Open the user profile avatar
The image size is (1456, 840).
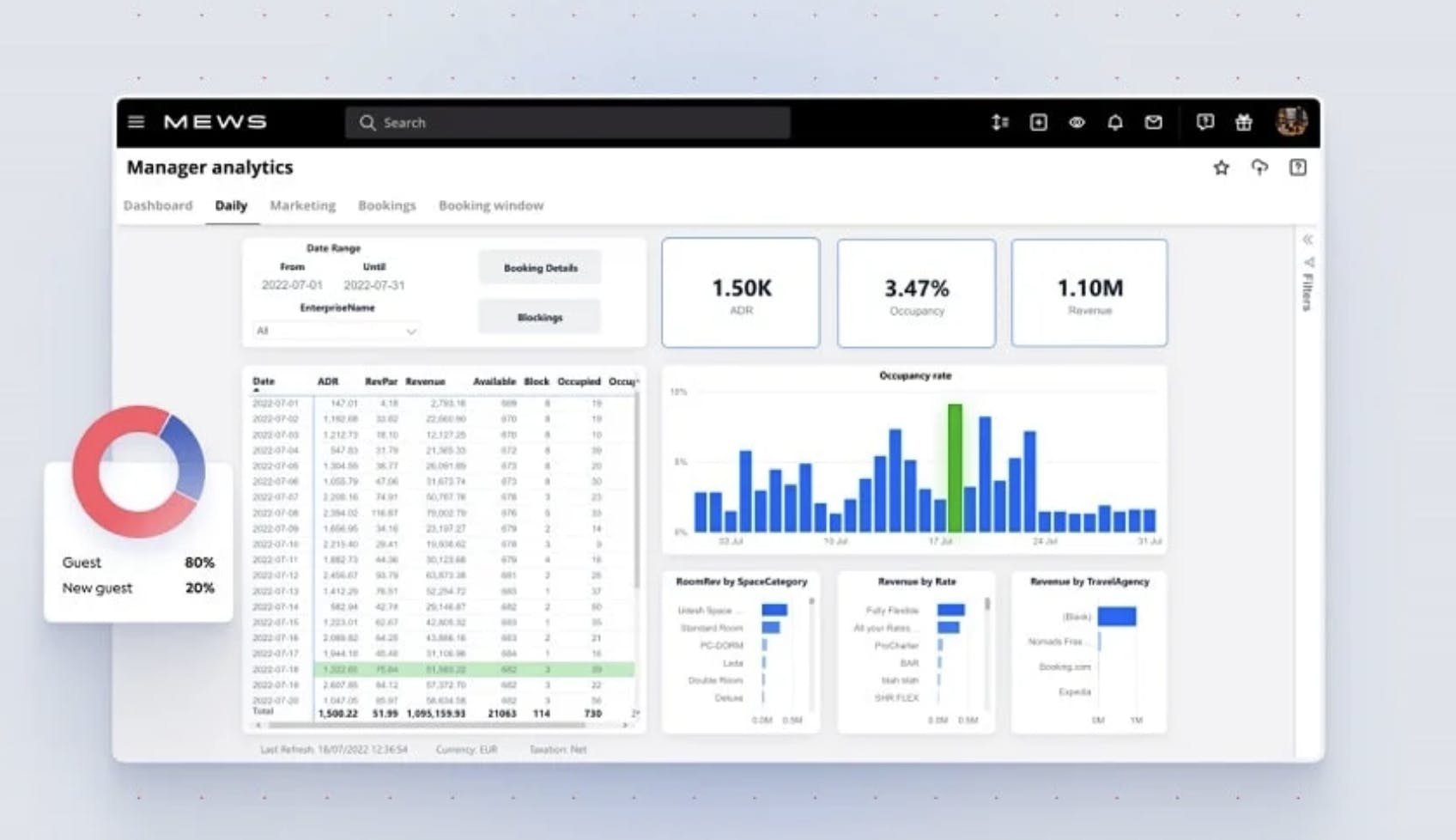[x=1290, y=122]
